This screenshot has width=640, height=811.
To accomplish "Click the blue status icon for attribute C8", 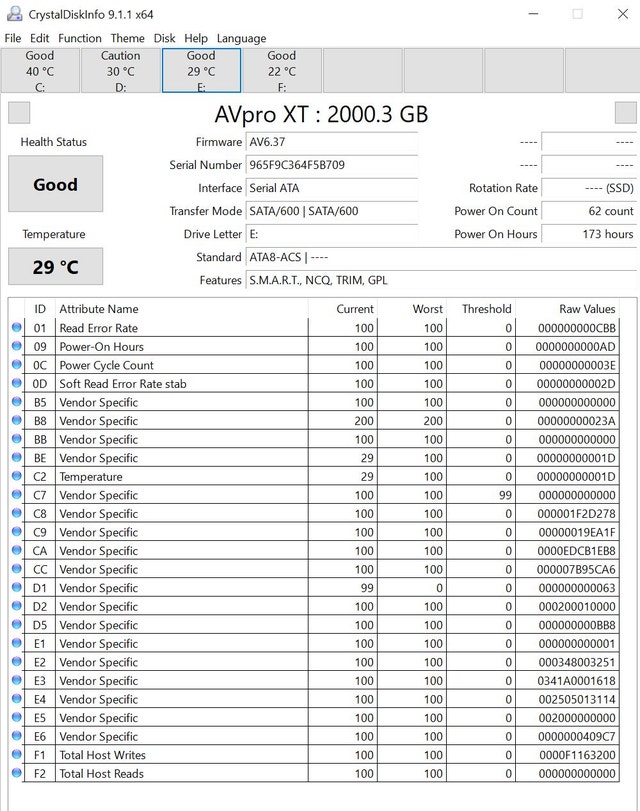I will click(17, 513).
